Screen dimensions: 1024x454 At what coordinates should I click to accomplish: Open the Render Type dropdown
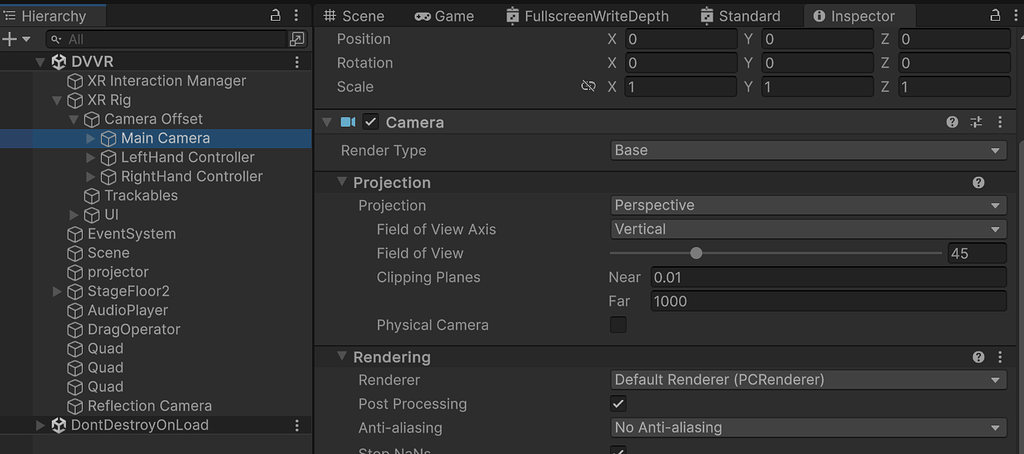pos(808,150)
